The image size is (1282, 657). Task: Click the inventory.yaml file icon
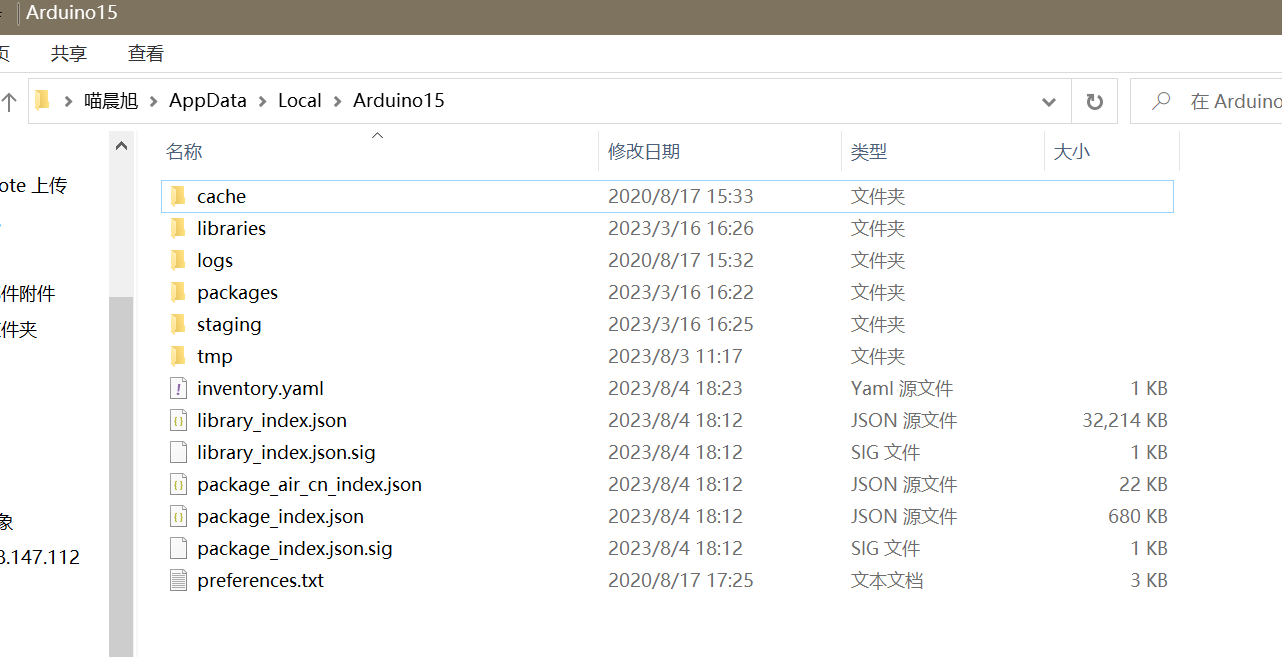177,388
